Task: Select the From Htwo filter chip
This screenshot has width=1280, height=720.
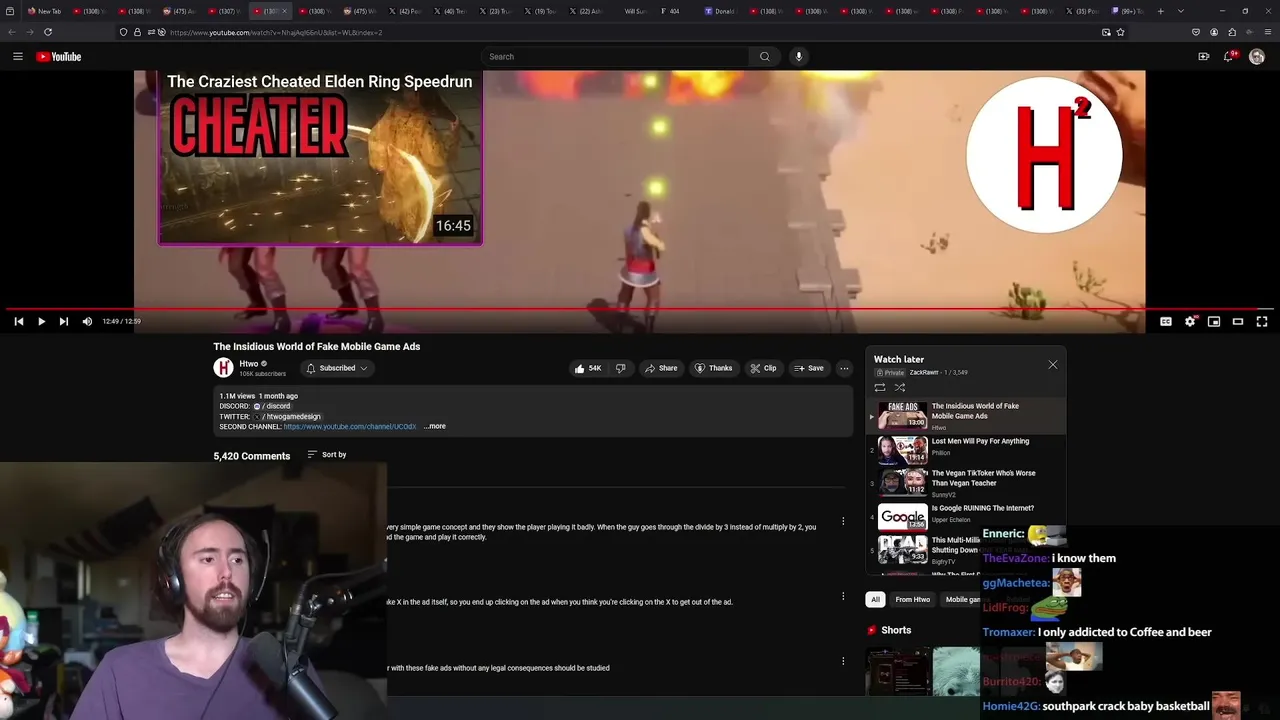Action: pos(913,600)
